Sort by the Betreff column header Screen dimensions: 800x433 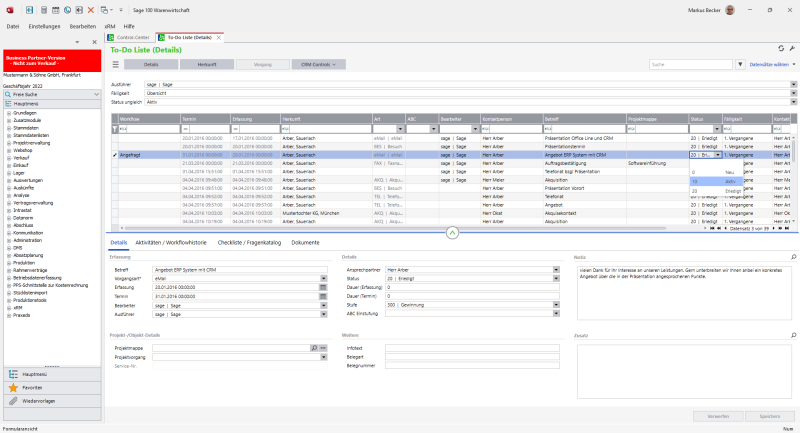pos(584,119)
